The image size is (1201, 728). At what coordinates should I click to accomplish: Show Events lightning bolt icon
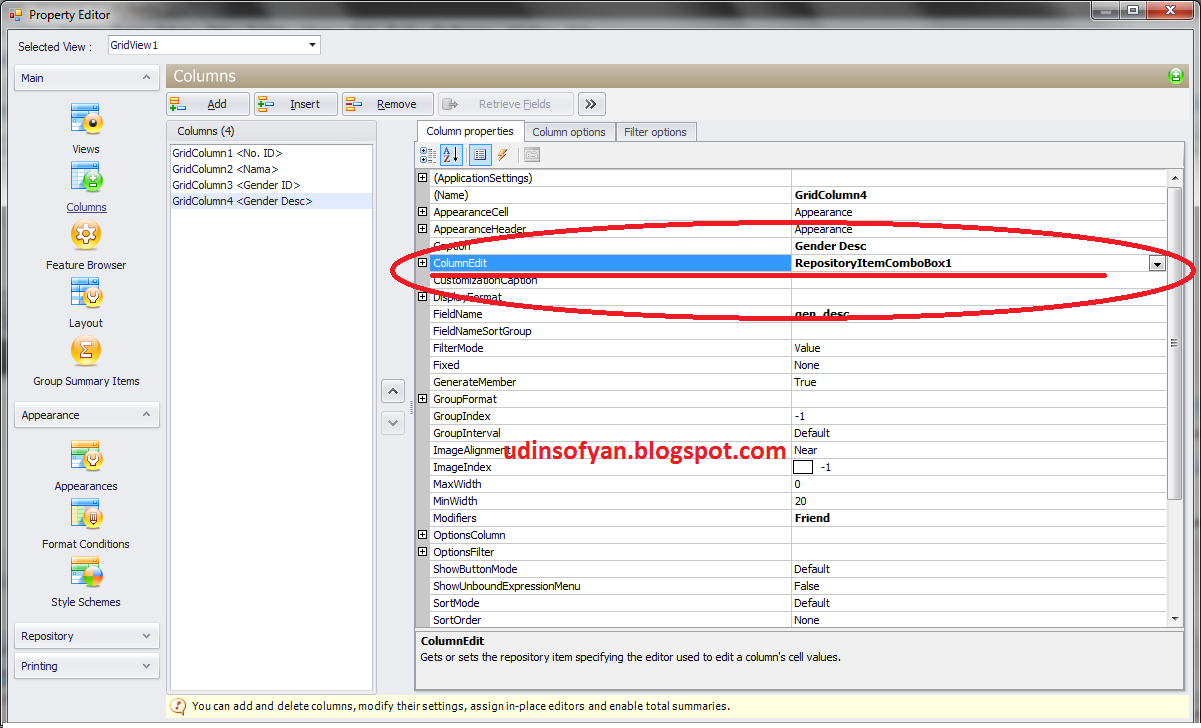[x=503, y=155]
